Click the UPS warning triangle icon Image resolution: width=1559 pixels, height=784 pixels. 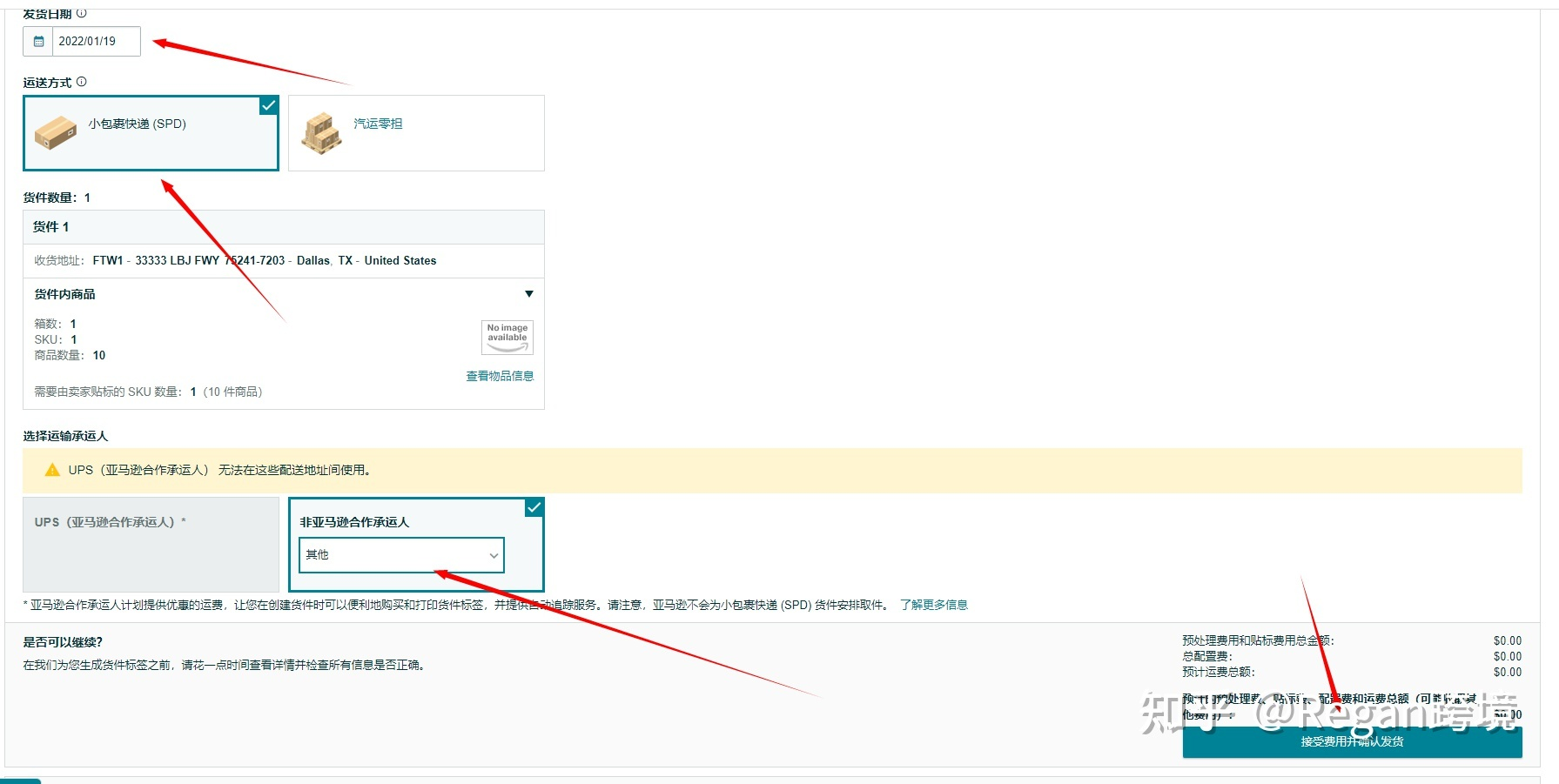tap(52, 470)
